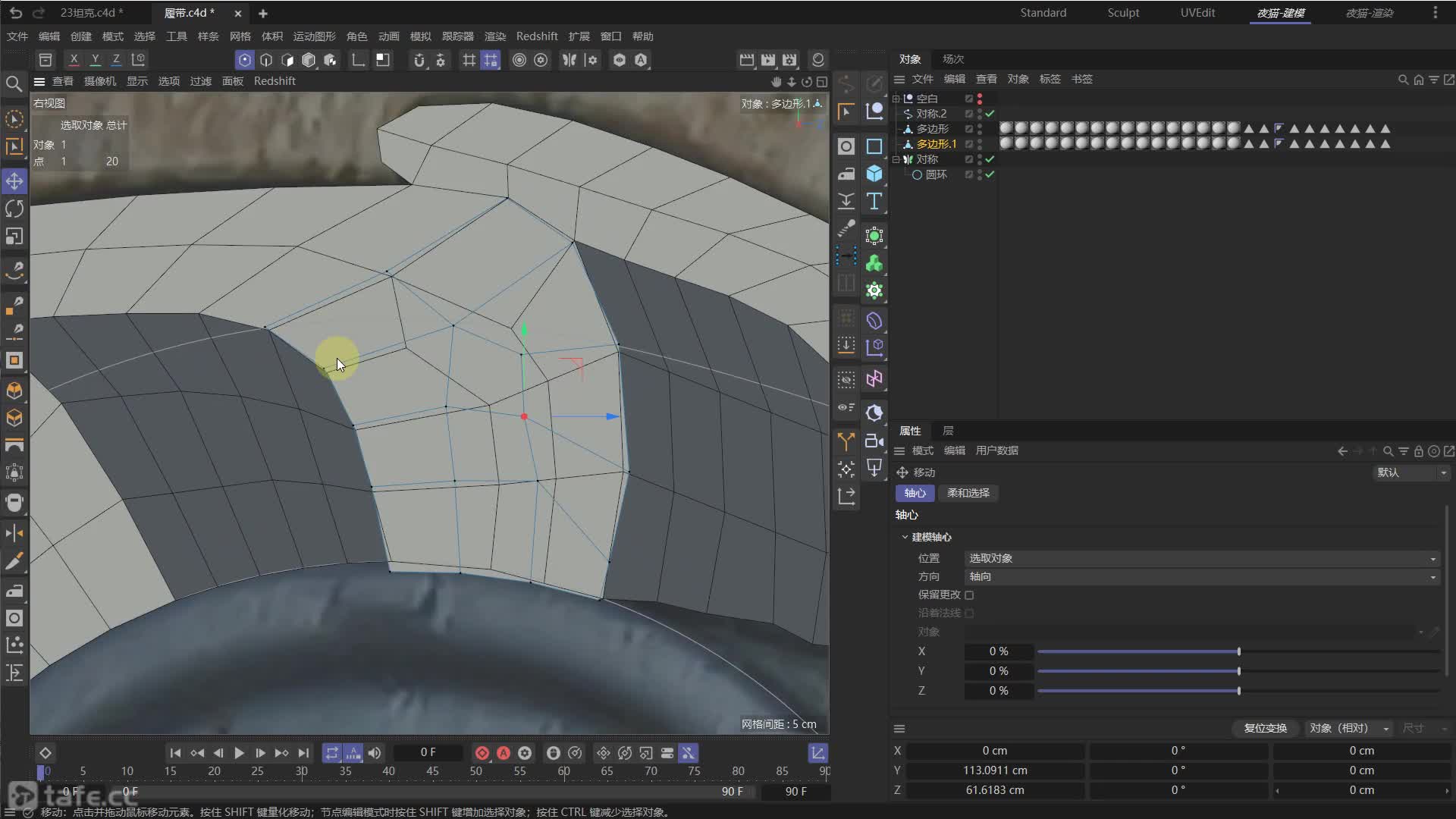Collapse the 对称 object tree node
Screen dimensions: 1456x819
coord(896,159)
